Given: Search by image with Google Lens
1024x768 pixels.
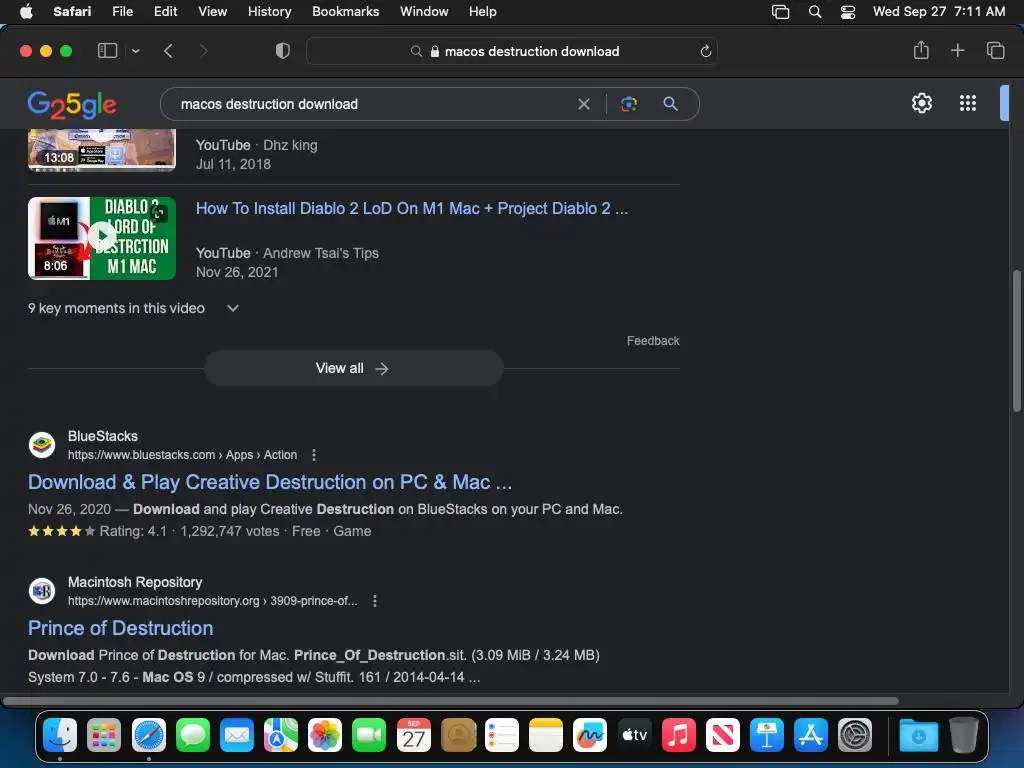Looking at the screenshot, I should pos(628,104).
